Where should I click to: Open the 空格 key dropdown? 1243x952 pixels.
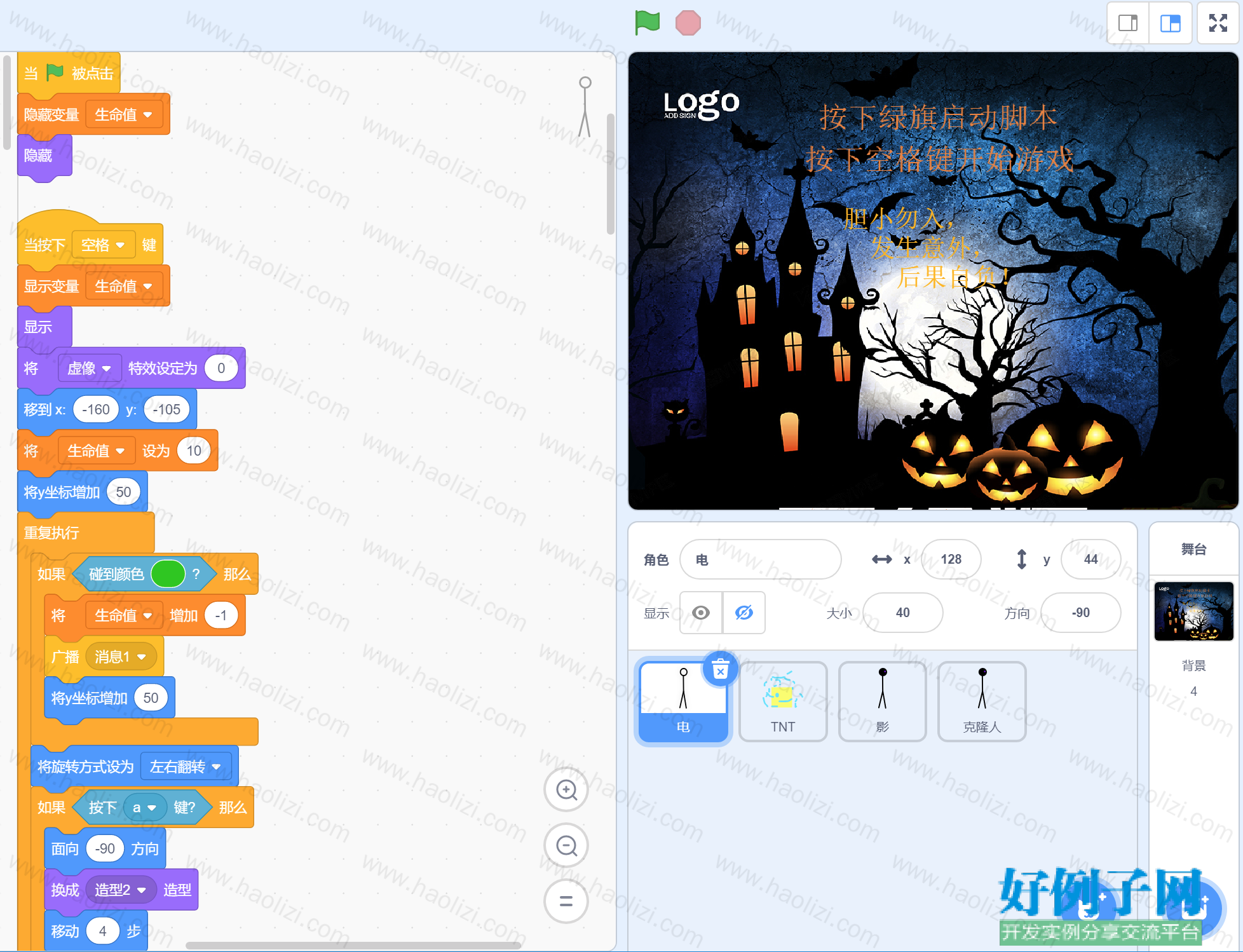[104, 245]
